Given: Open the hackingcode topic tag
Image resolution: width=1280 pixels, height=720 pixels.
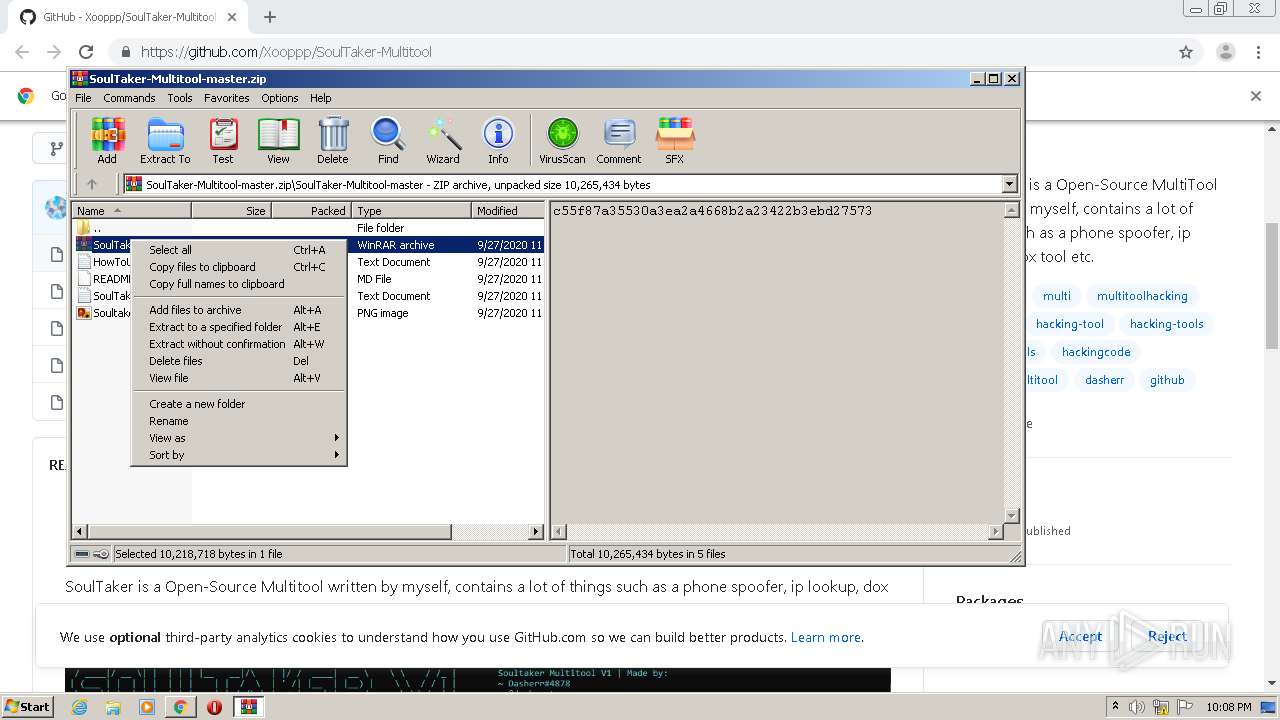Looking at the screenshot, I should [x=1096, y=352].
